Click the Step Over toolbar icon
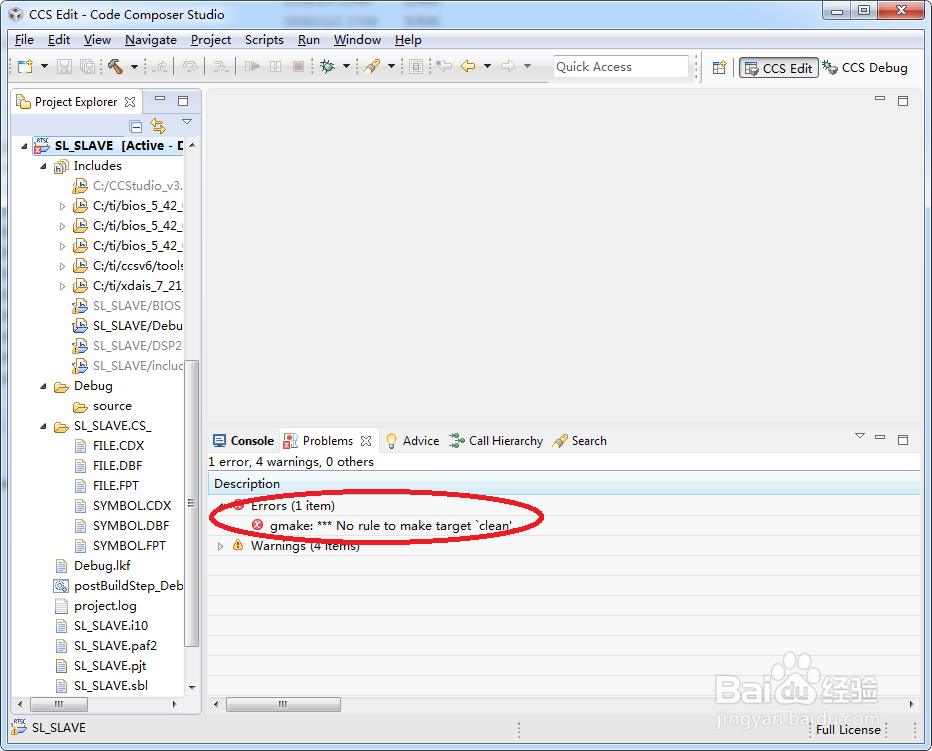The width and height of the screenshot is (932, 751). (190, 66)
